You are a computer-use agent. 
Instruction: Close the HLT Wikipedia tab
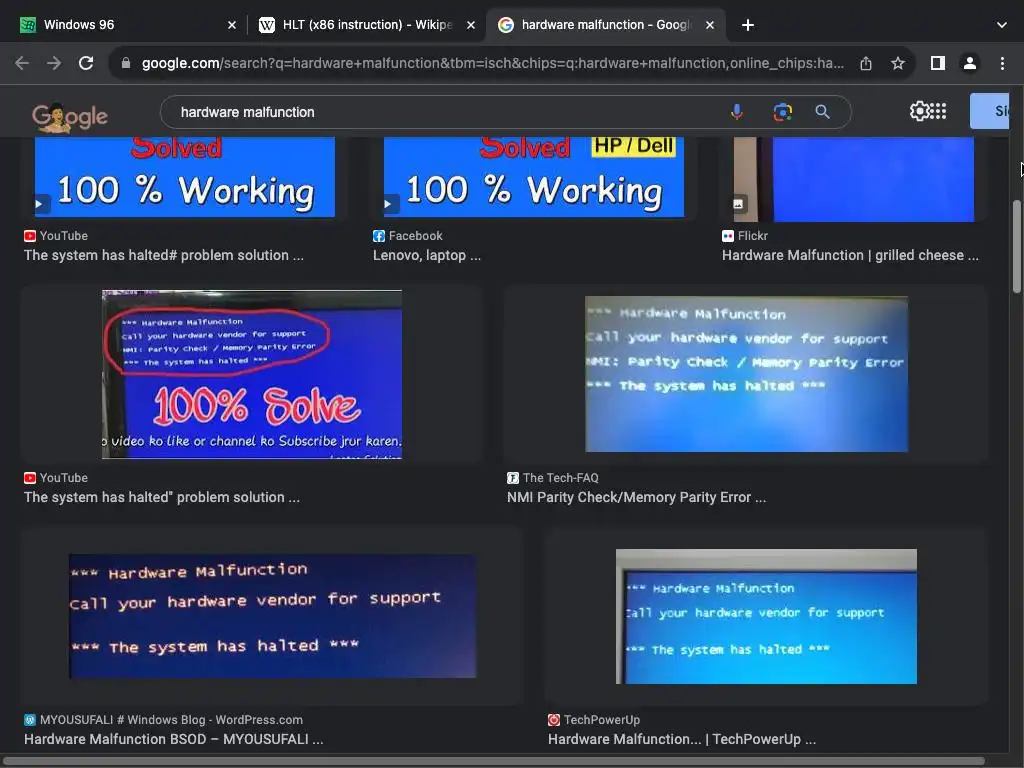(471, 25)
